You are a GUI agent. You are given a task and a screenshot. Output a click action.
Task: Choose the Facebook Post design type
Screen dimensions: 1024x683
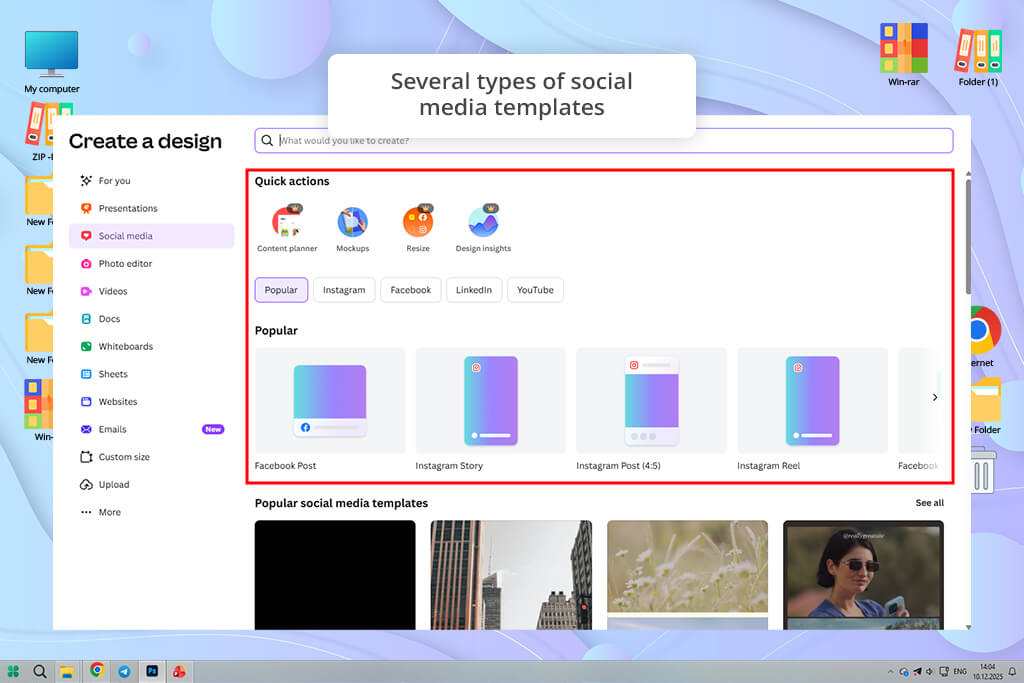[330, 409]
